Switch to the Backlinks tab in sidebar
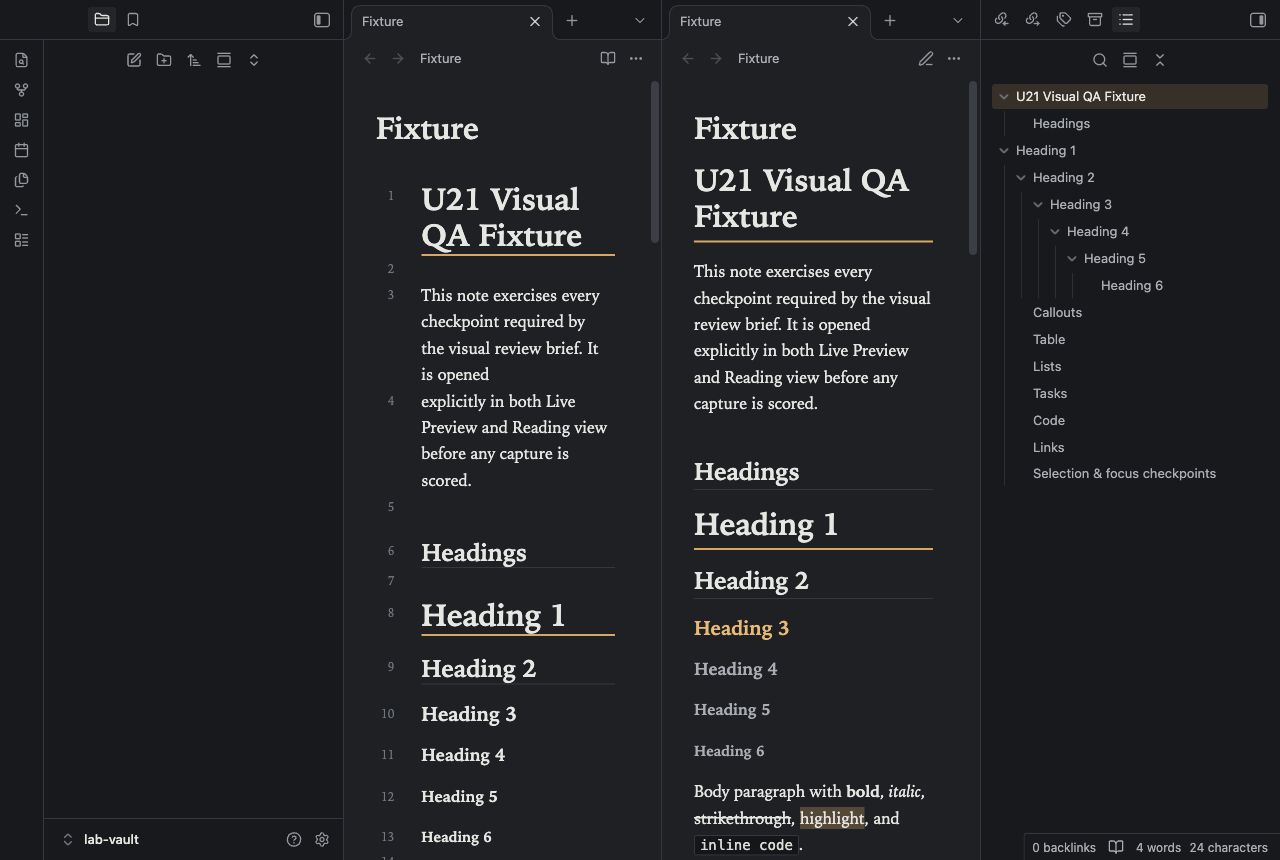 pos(1001,19)
